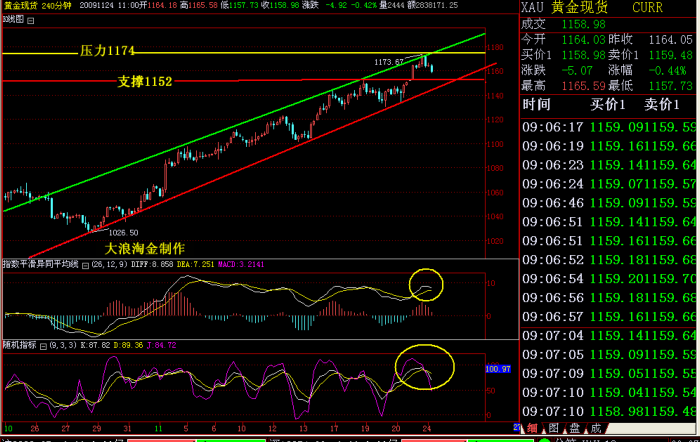Click the 涨跌 value -5.07
The image size is (700, 442).
point(577,71)
